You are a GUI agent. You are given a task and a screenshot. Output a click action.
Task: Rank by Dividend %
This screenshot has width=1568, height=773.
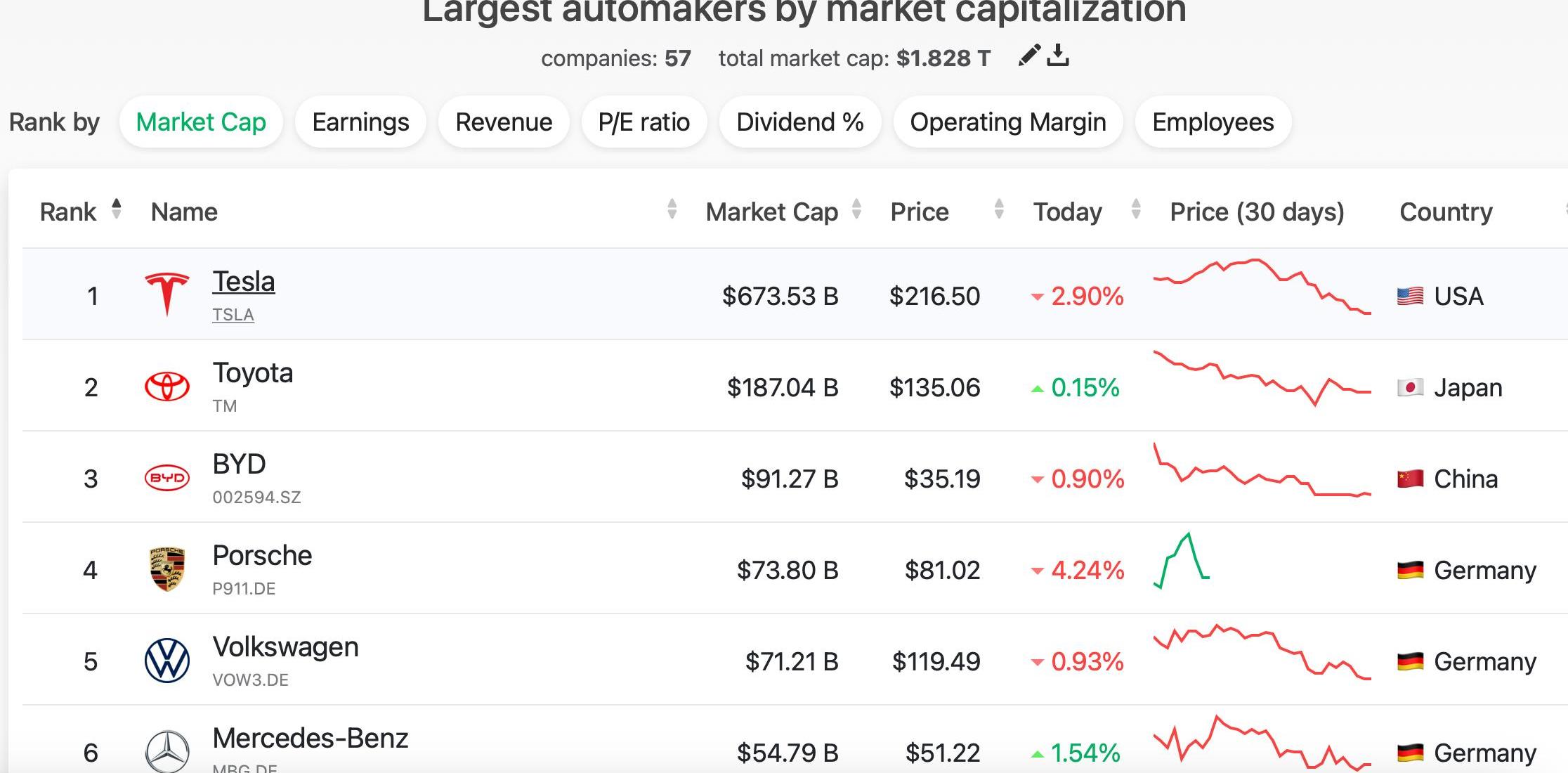800,122
